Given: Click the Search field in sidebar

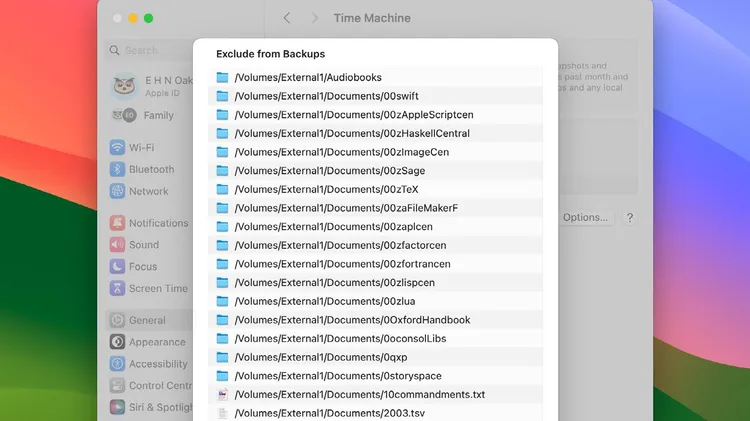Looking at the screenshot, I should point(149,50).
